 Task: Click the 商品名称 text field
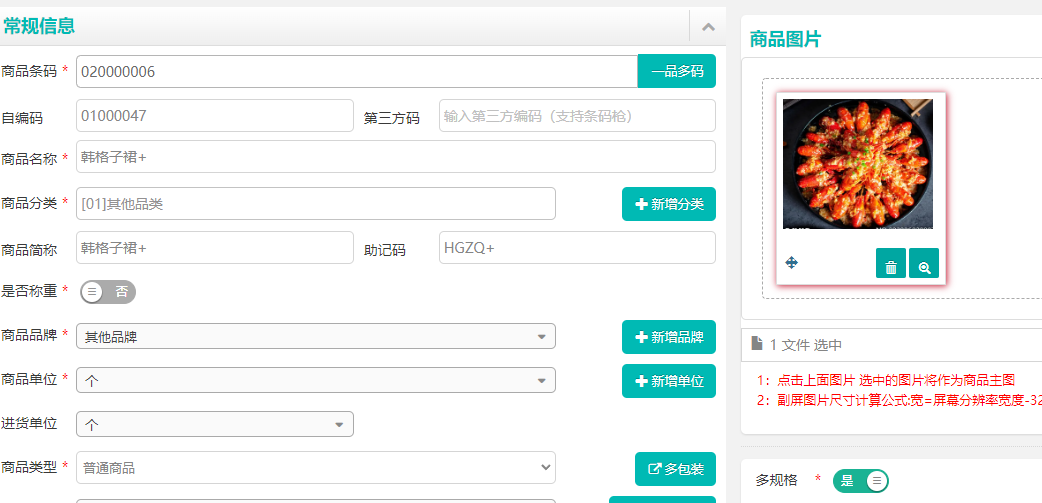[395, 157]
